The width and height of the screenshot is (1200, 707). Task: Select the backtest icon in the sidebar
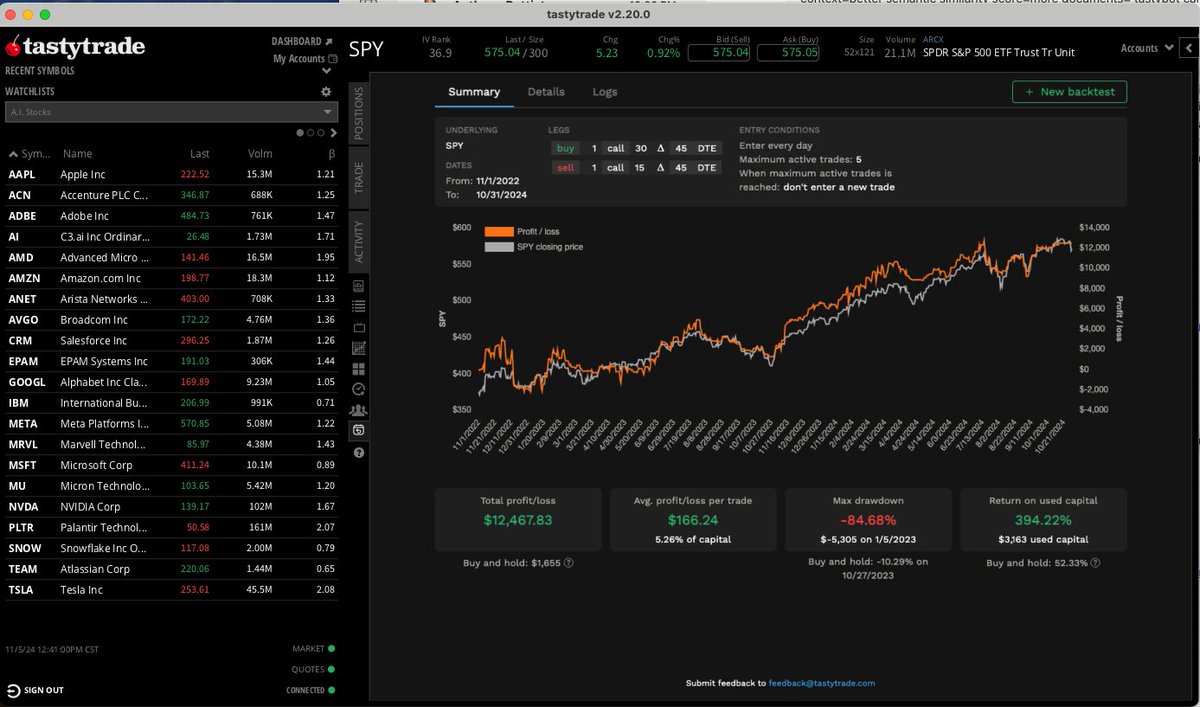tap(360, 428)
